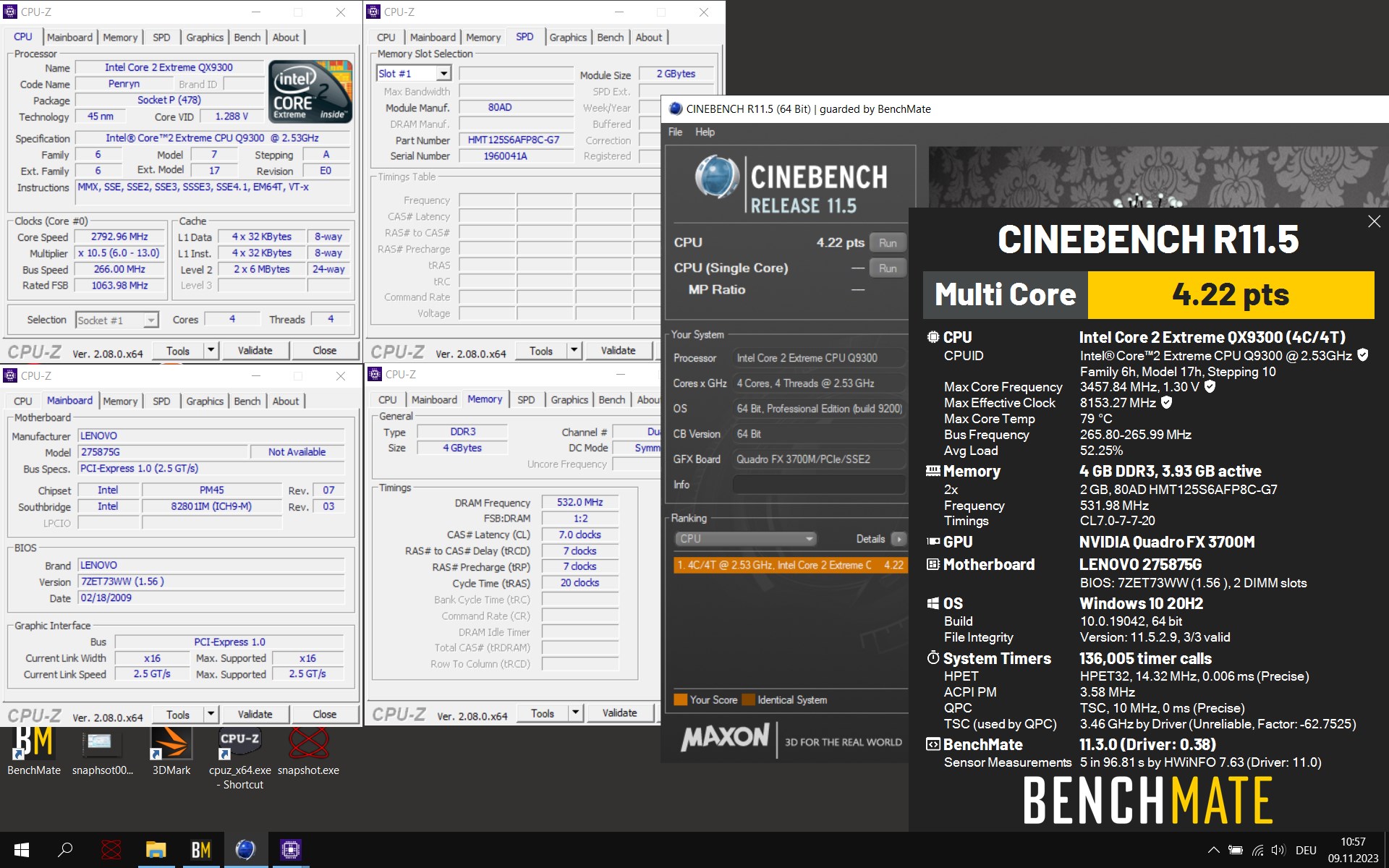1389x868 pixels.
Task: Change DEU keyboard language
Action: [x=1306, y=851]
